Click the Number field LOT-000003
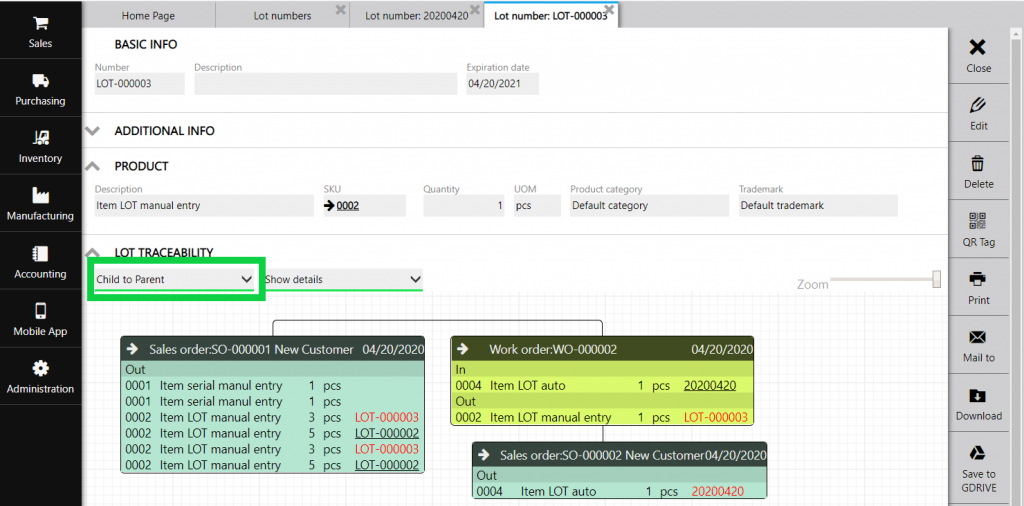 [140, 84]
